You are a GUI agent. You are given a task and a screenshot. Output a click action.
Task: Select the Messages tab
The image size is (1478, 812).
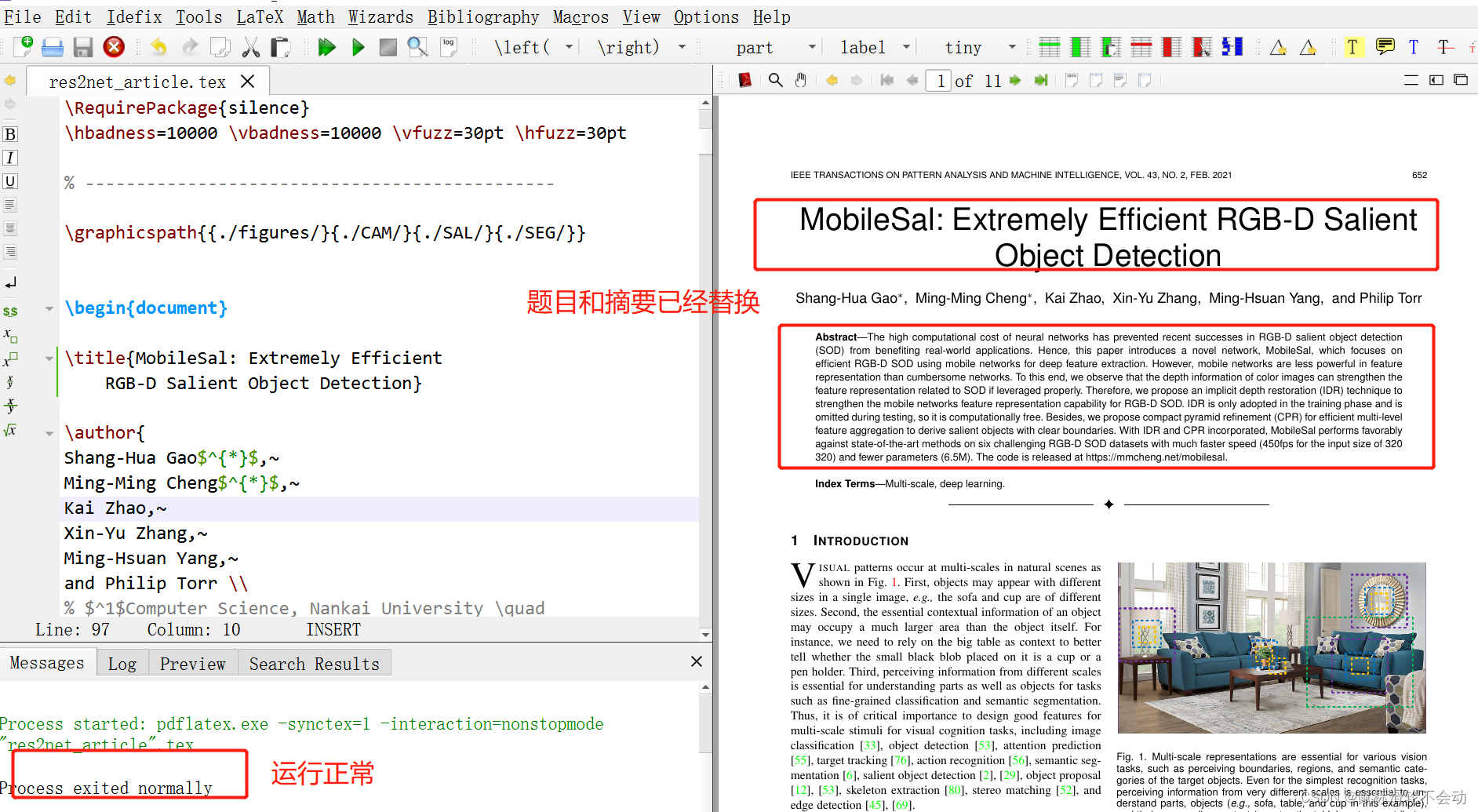[47, 663]
